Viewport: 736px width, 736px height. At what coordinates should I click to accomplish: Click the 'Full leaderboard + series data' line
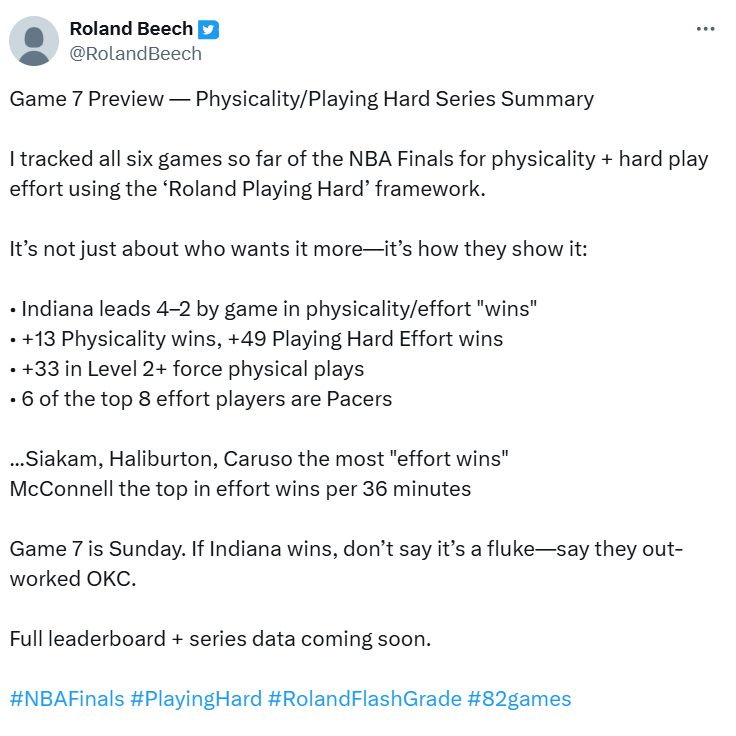[x=220, y=639]
